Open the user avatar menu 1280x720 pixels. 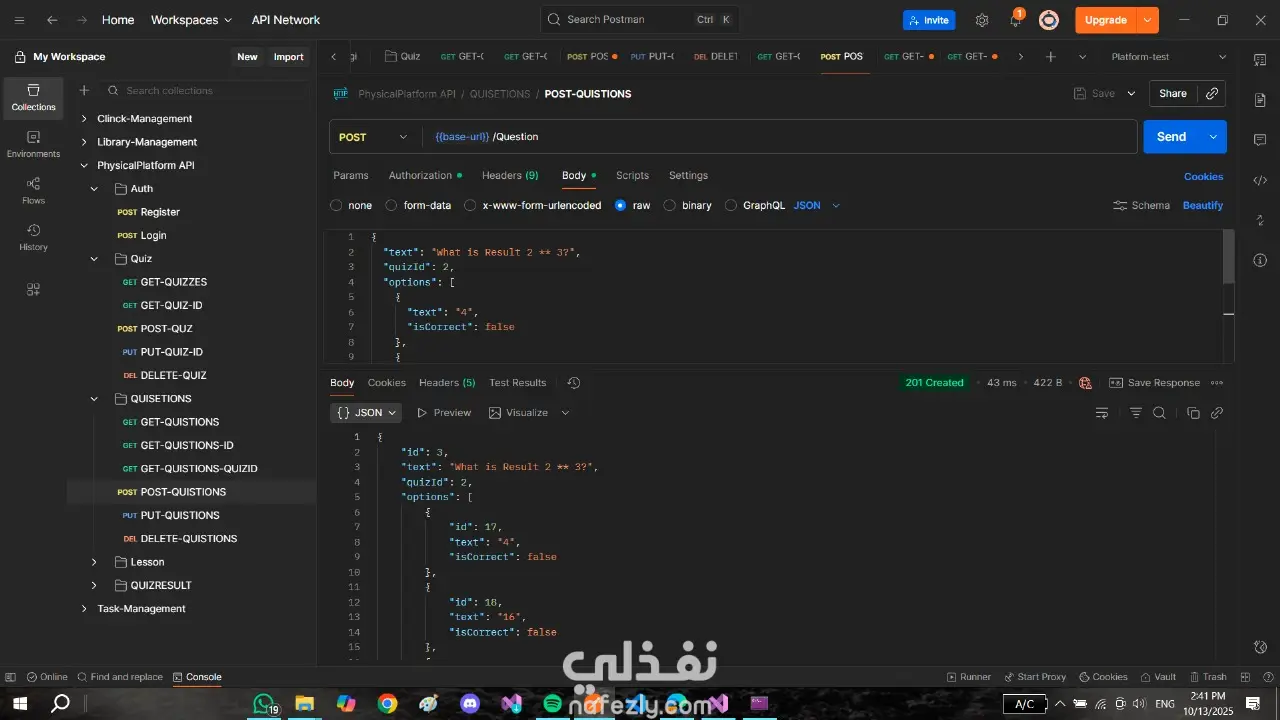point(1048,20)
